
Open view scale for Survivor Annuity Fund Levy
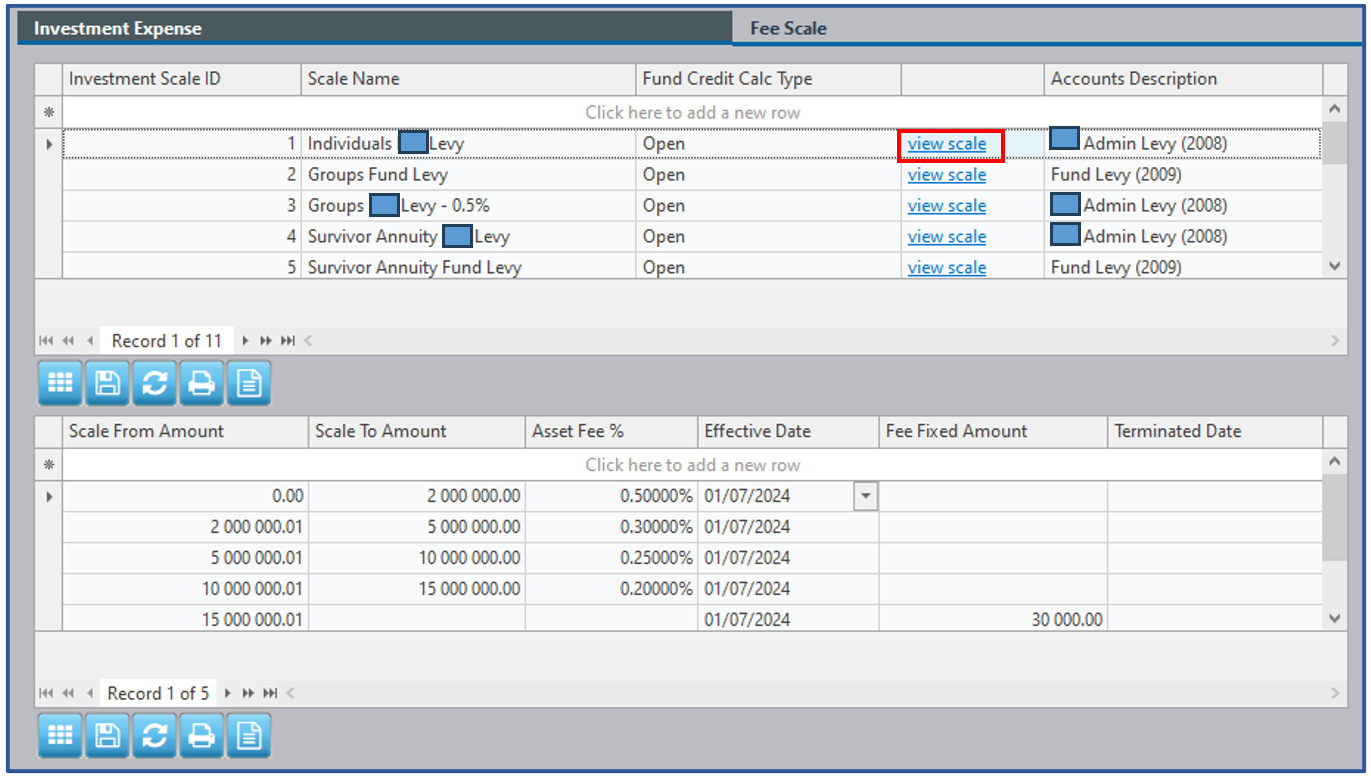click(947, 268)
